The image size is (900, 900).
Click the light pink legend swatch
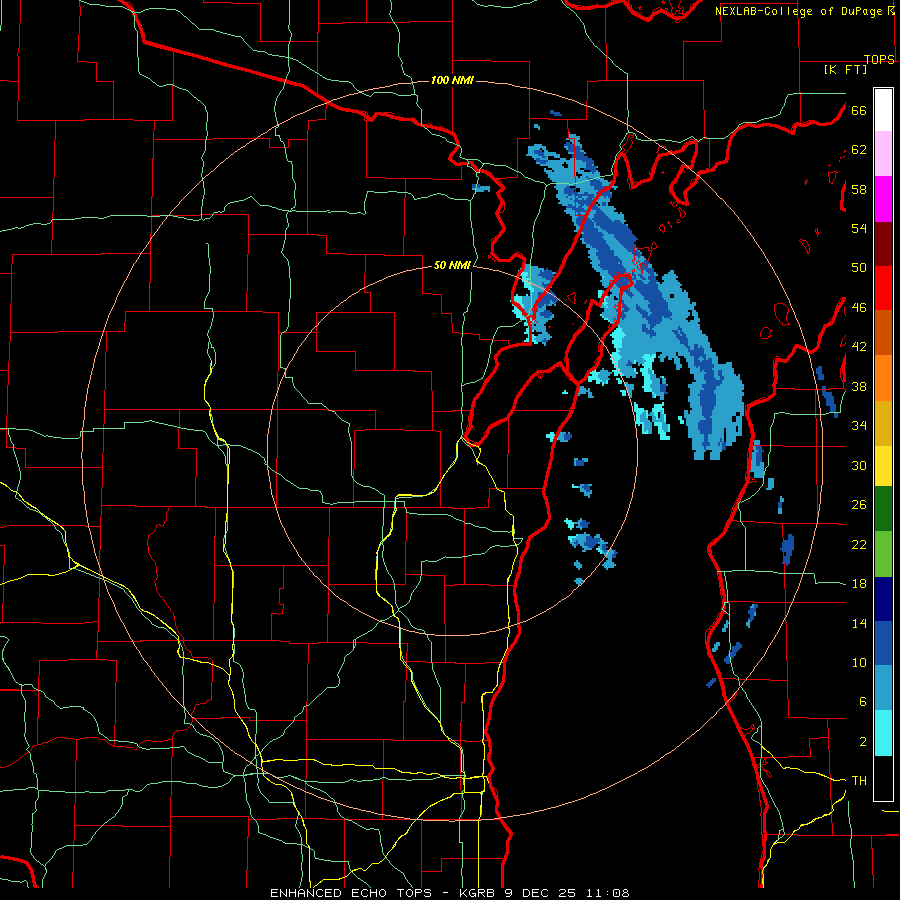[883, 153]
